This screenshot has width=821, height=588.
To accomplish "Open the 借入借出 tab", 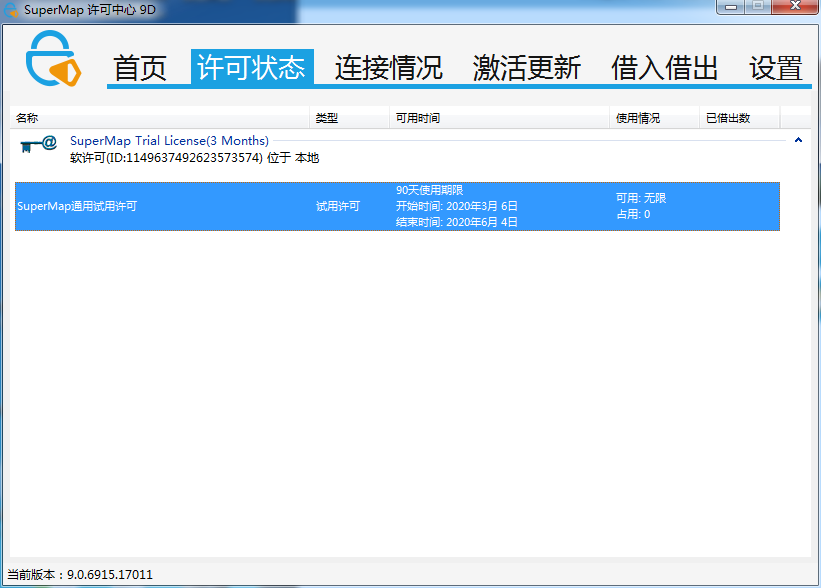I will click(x=664, y=68).
